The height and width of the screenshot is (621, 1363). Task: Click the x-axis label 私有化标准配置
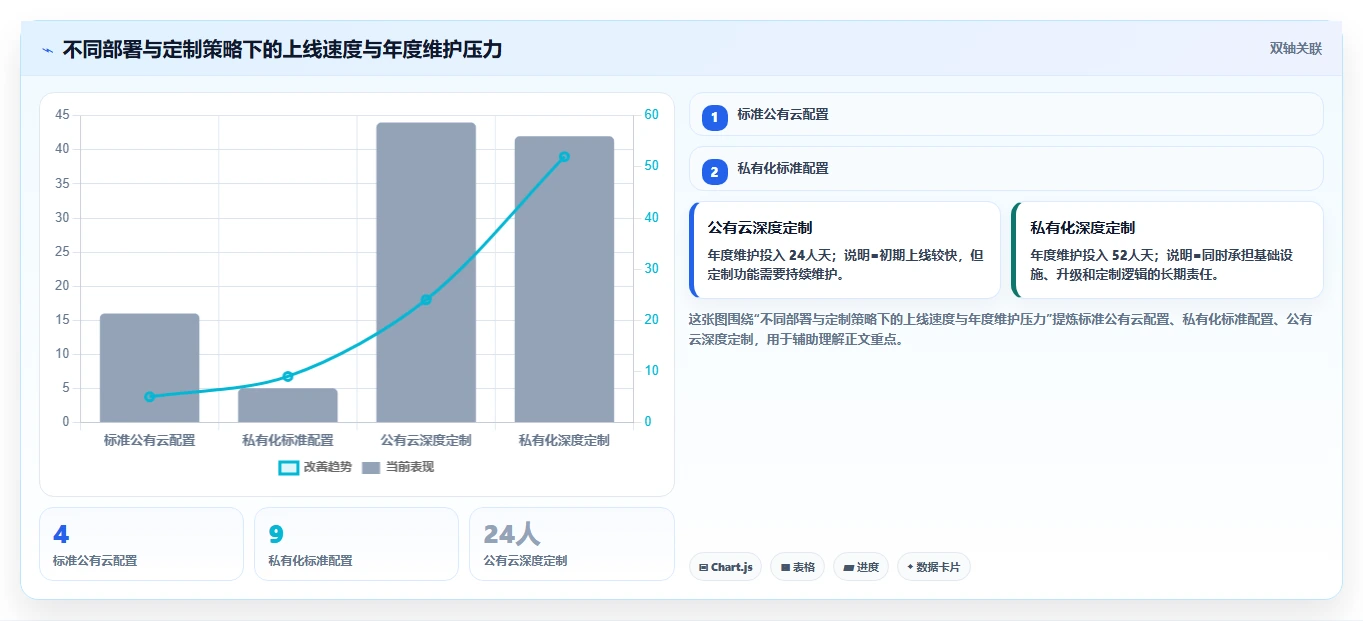click(x=288, y=440)
